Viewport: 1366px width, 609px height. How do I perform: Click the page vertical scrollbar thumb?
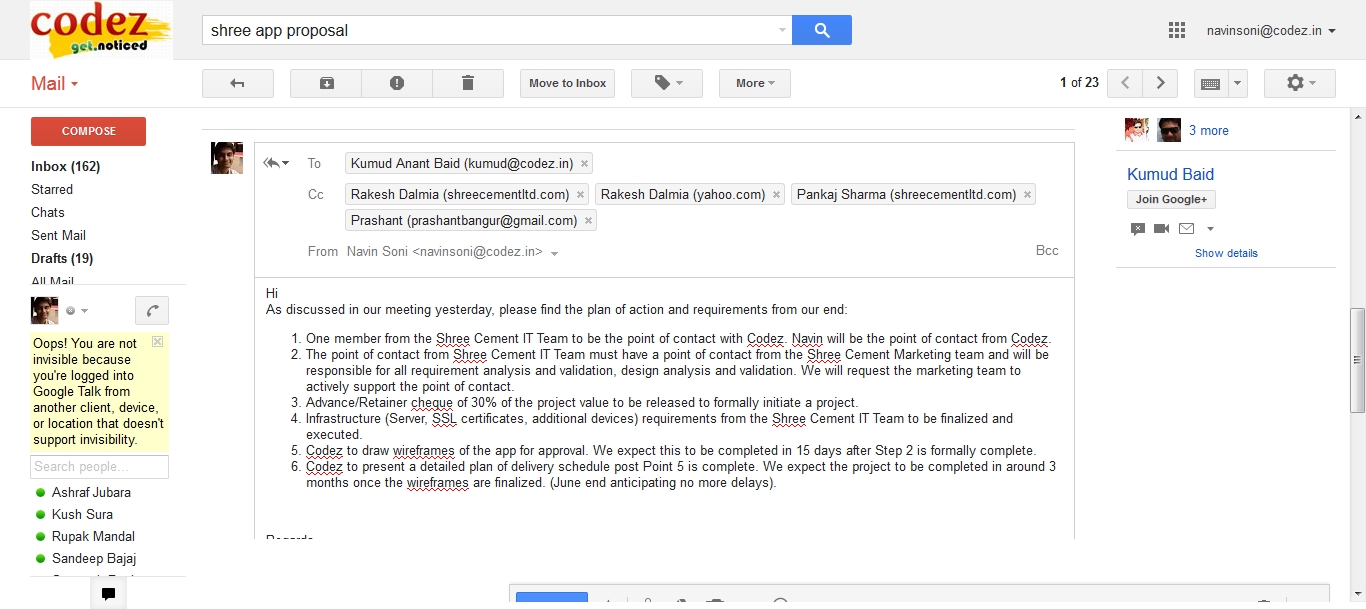pyautogui.click(x=1358, y=360)
